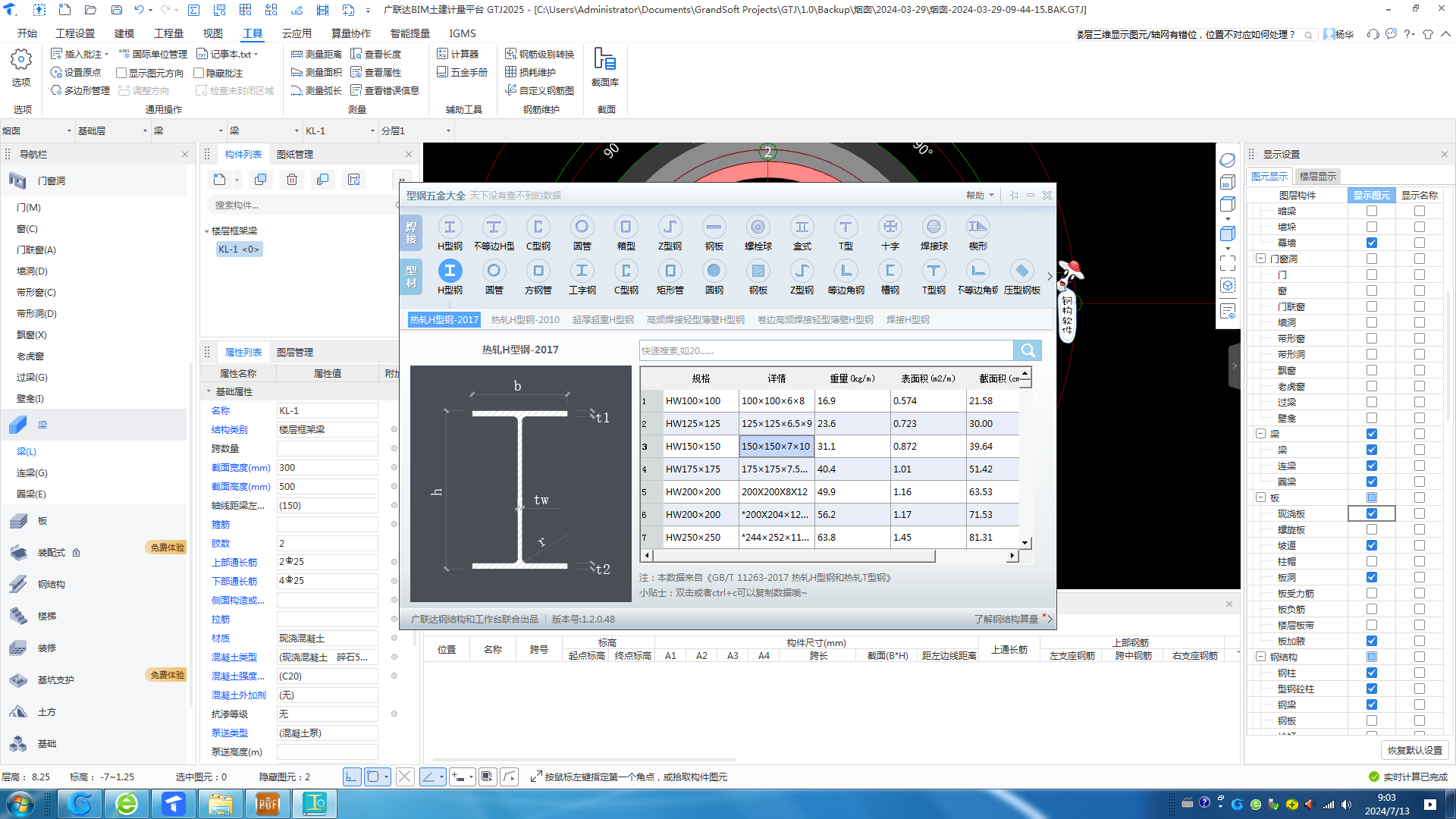
Task: Click 显示名称 column header
Action: tap(1419, 196)
